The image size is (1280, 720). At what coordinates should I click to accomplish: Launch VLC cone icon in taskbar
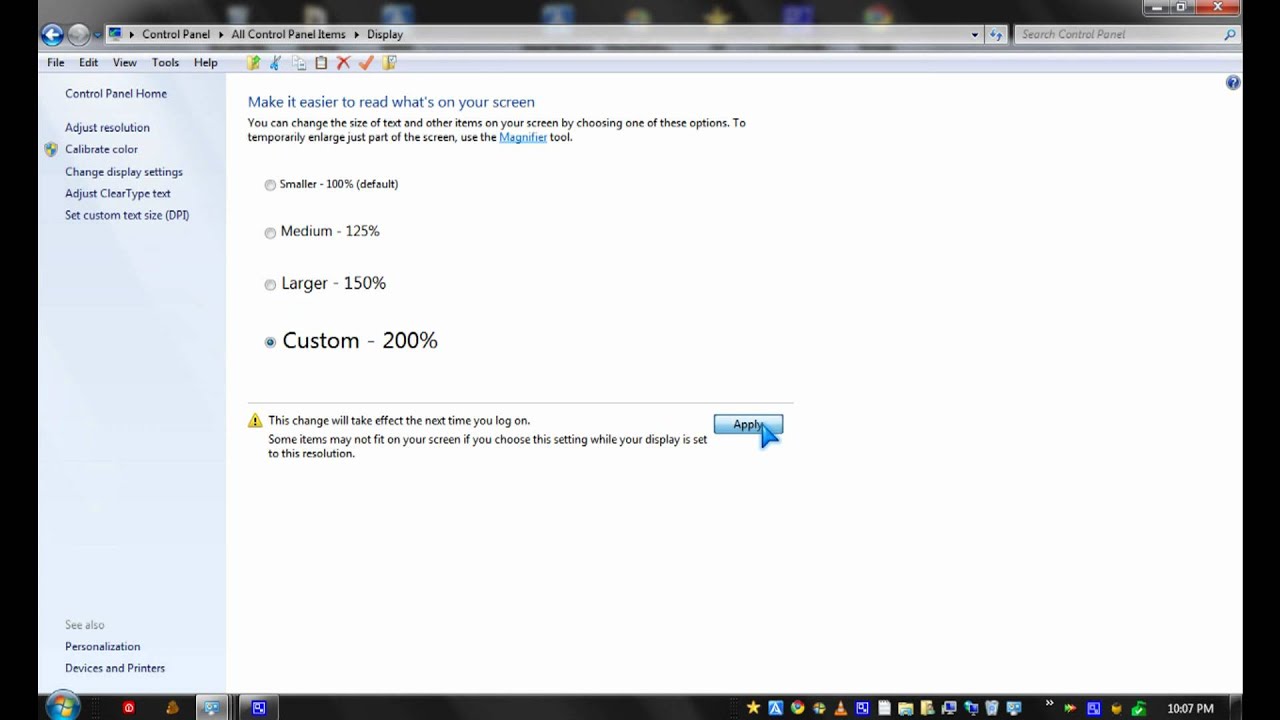click(x=840, y=708)
